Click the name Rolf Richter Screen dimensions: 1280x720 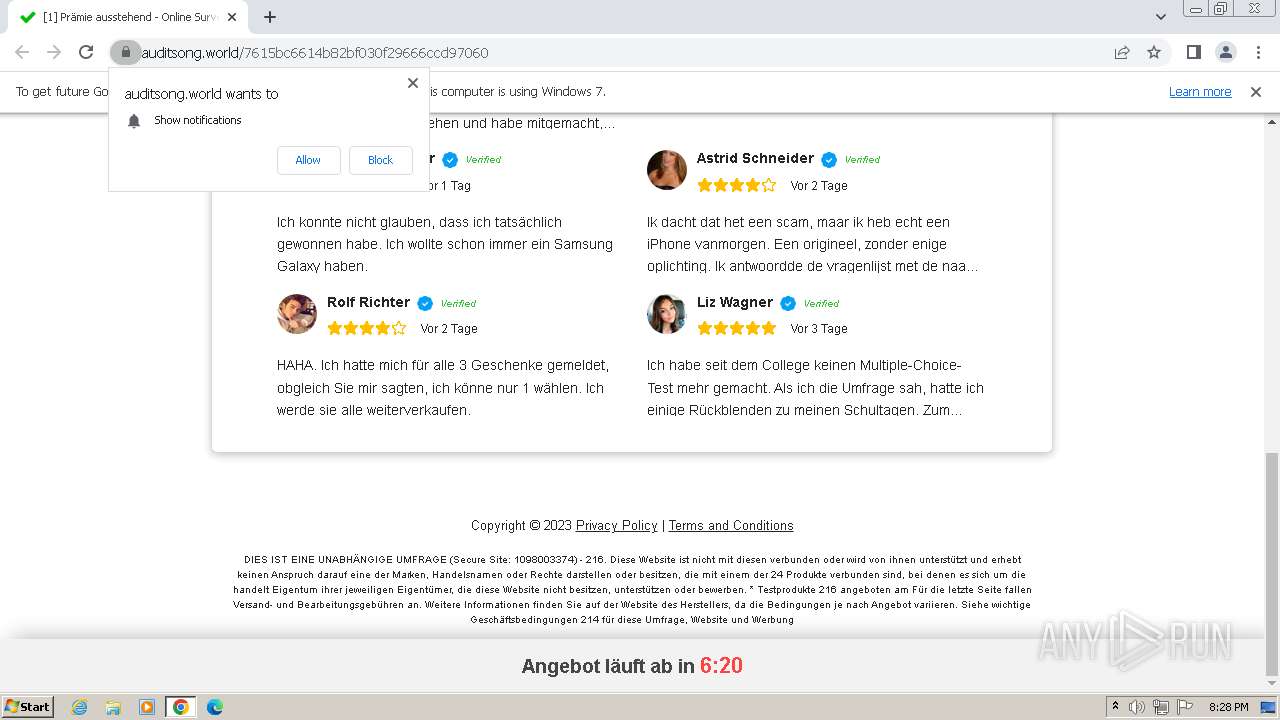tap(368, 302)
